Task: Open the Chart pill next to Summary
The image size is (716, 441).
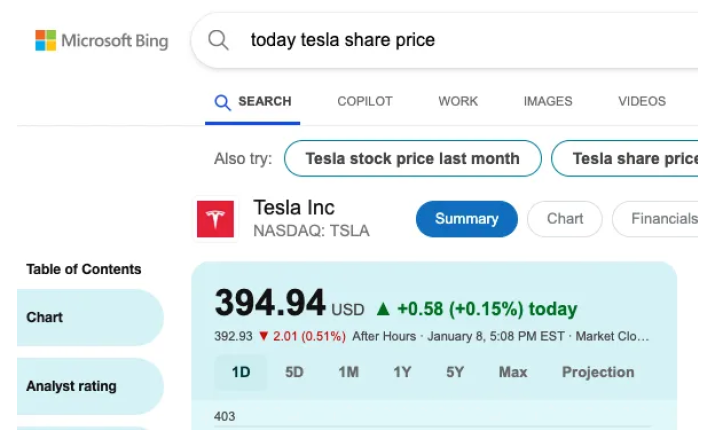Action: click(x=565, y=219)
